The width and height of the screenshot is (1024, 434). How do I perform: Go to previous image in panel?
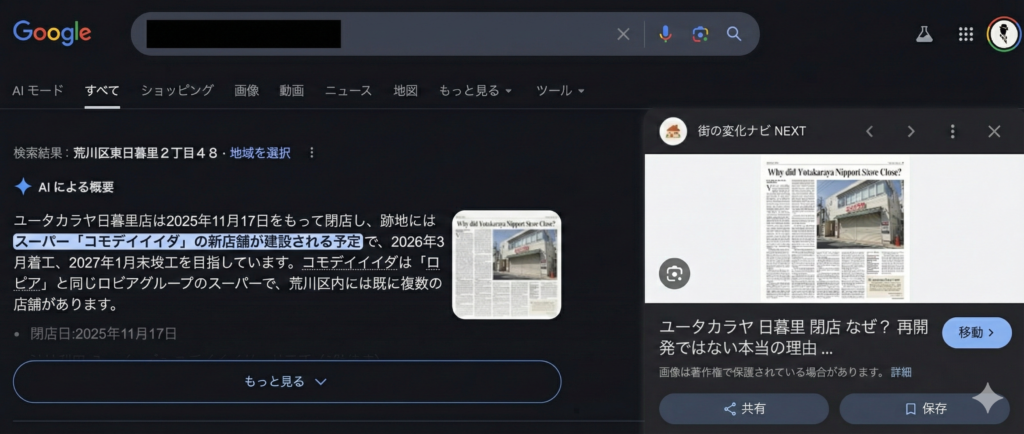[869, 131]
